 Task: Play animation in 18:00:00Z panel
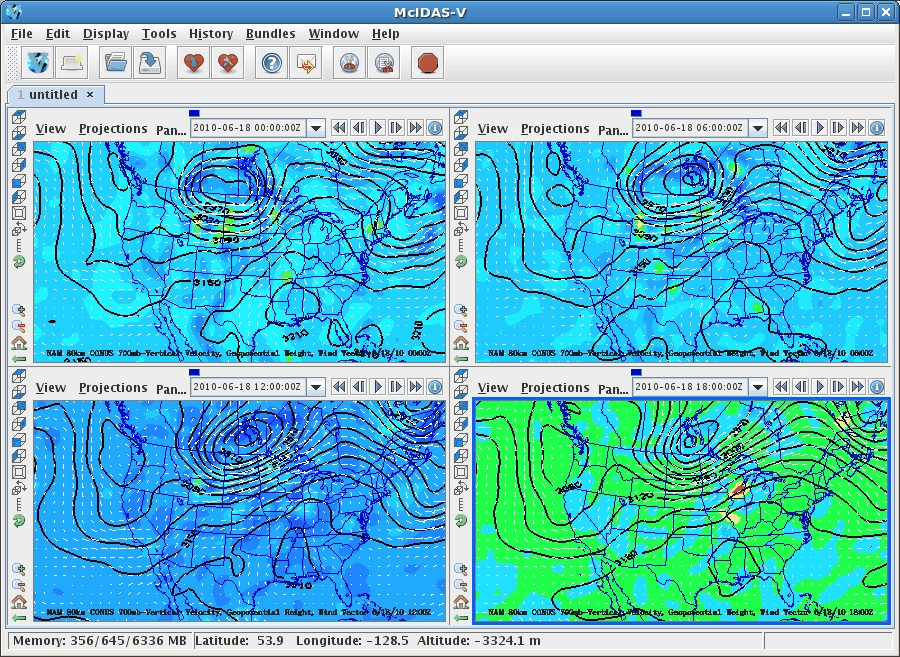[x=820, y=387]
